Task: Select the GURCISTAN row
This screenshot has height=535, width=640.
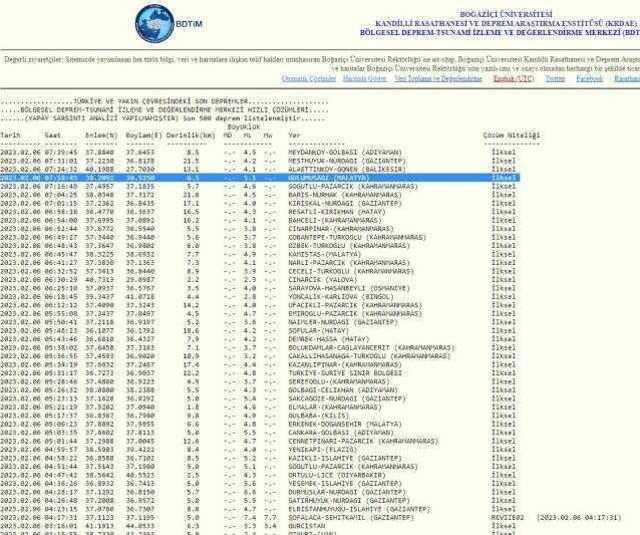Action: pos(260,526)
